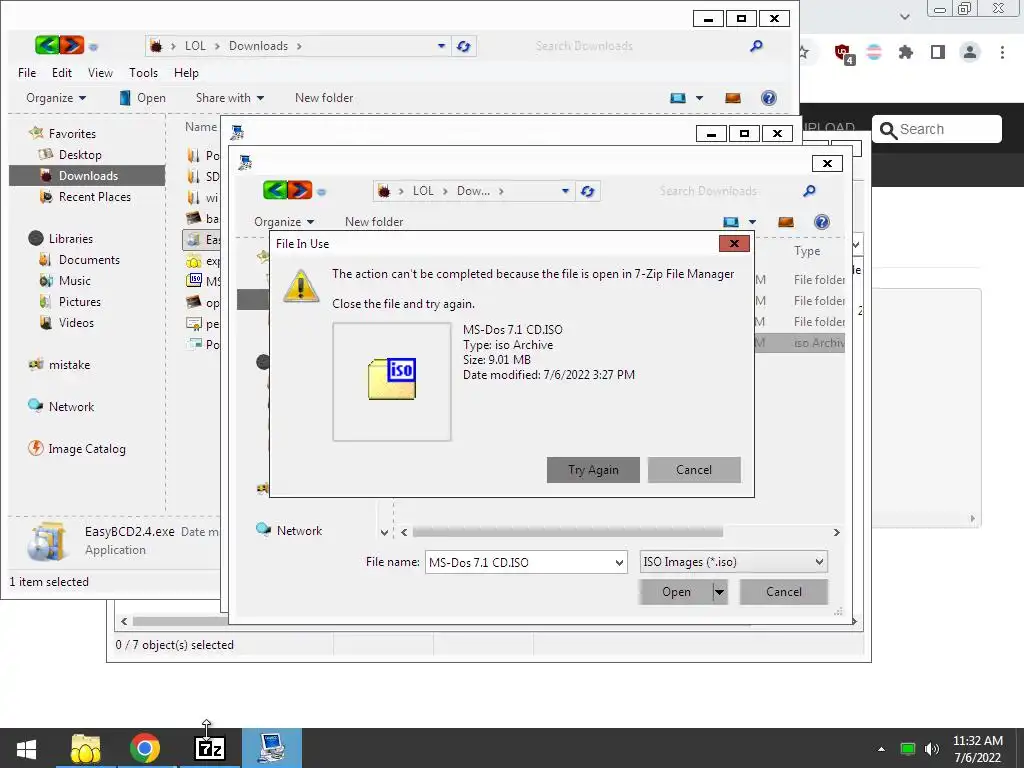Click the File name input field
Viewport: 1024px width, 768px height.
[x=519, y=562]
